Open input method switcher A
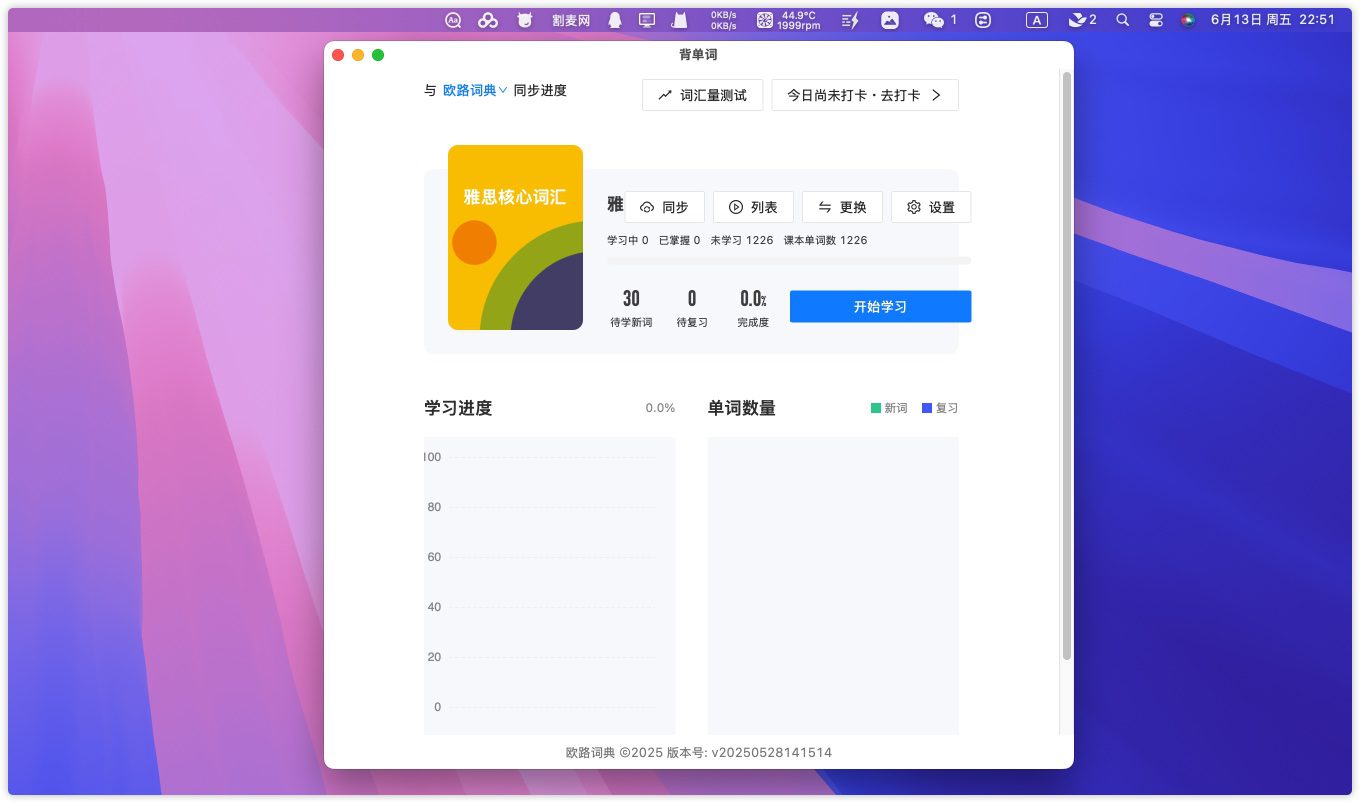The width and height of the screenshot is (1360, 803). tap(1037, 20)
